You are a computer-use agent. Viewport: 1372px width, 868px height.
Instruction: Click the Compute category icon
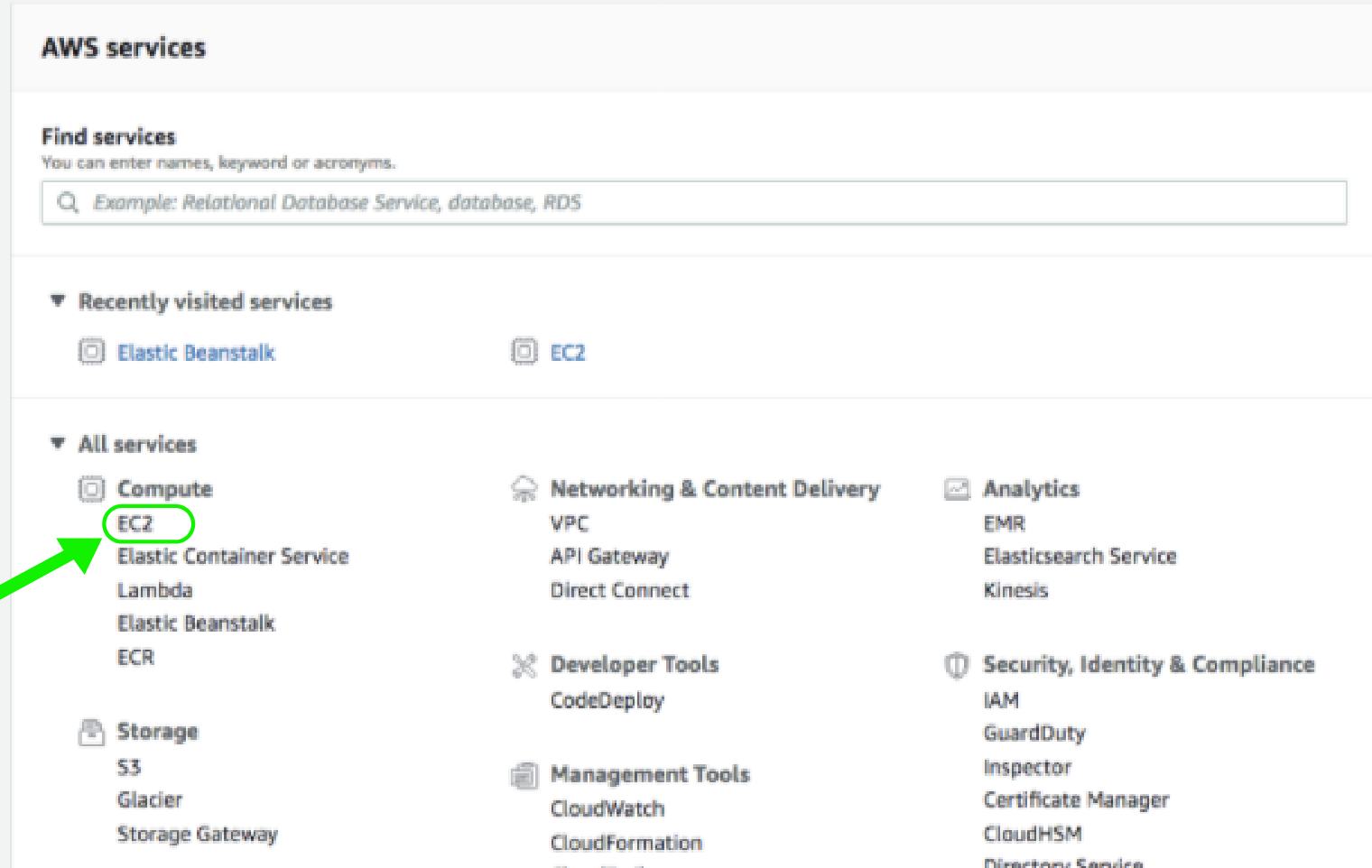tap(91, 489)
